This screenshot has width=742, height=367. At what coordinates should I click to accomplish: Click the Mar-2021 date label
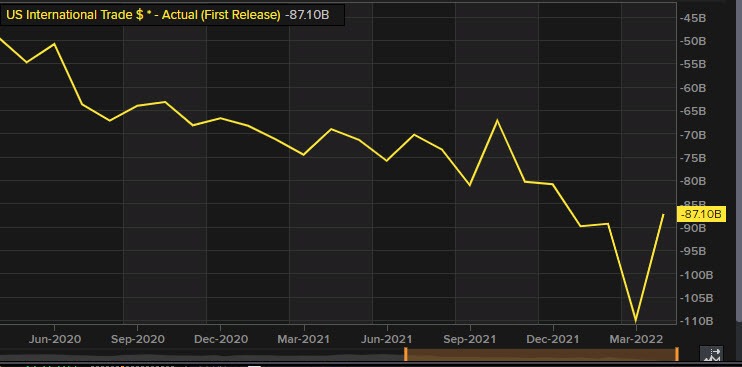[304, 339]
